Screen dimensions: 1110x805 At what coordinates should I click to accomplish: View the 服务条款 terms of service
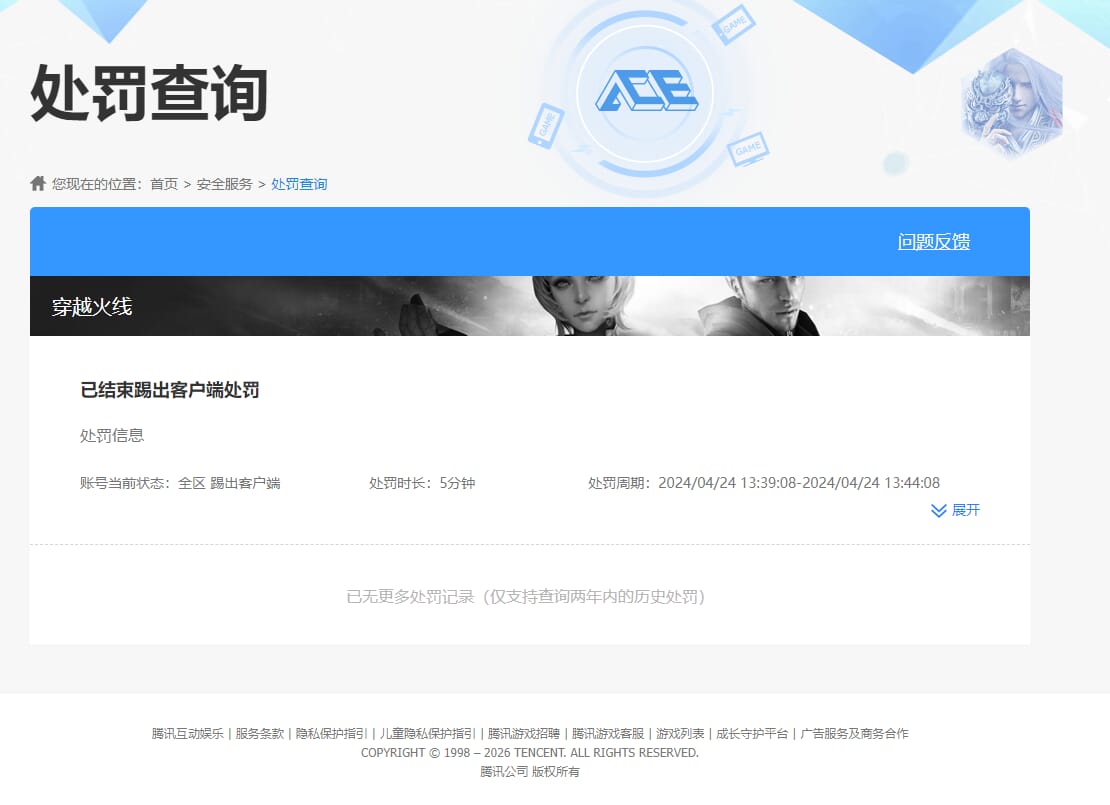click(x=260, y=733)
